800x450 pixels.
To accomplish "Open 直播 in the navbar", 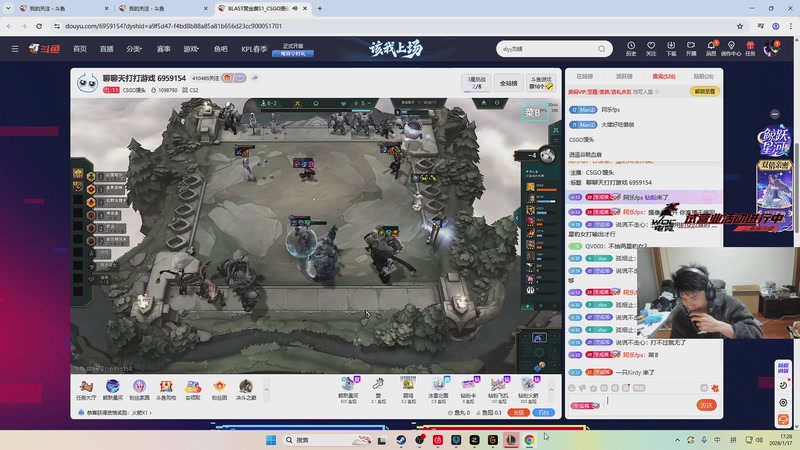I will tap(107, 49).
